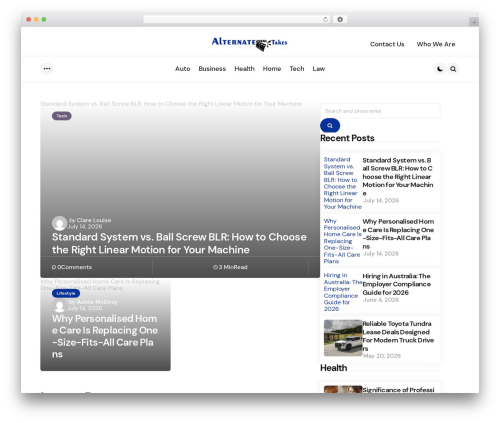Open recent post Standard System vs. Ball Screw title
This screenshot has width=500, height=423.
398,177
